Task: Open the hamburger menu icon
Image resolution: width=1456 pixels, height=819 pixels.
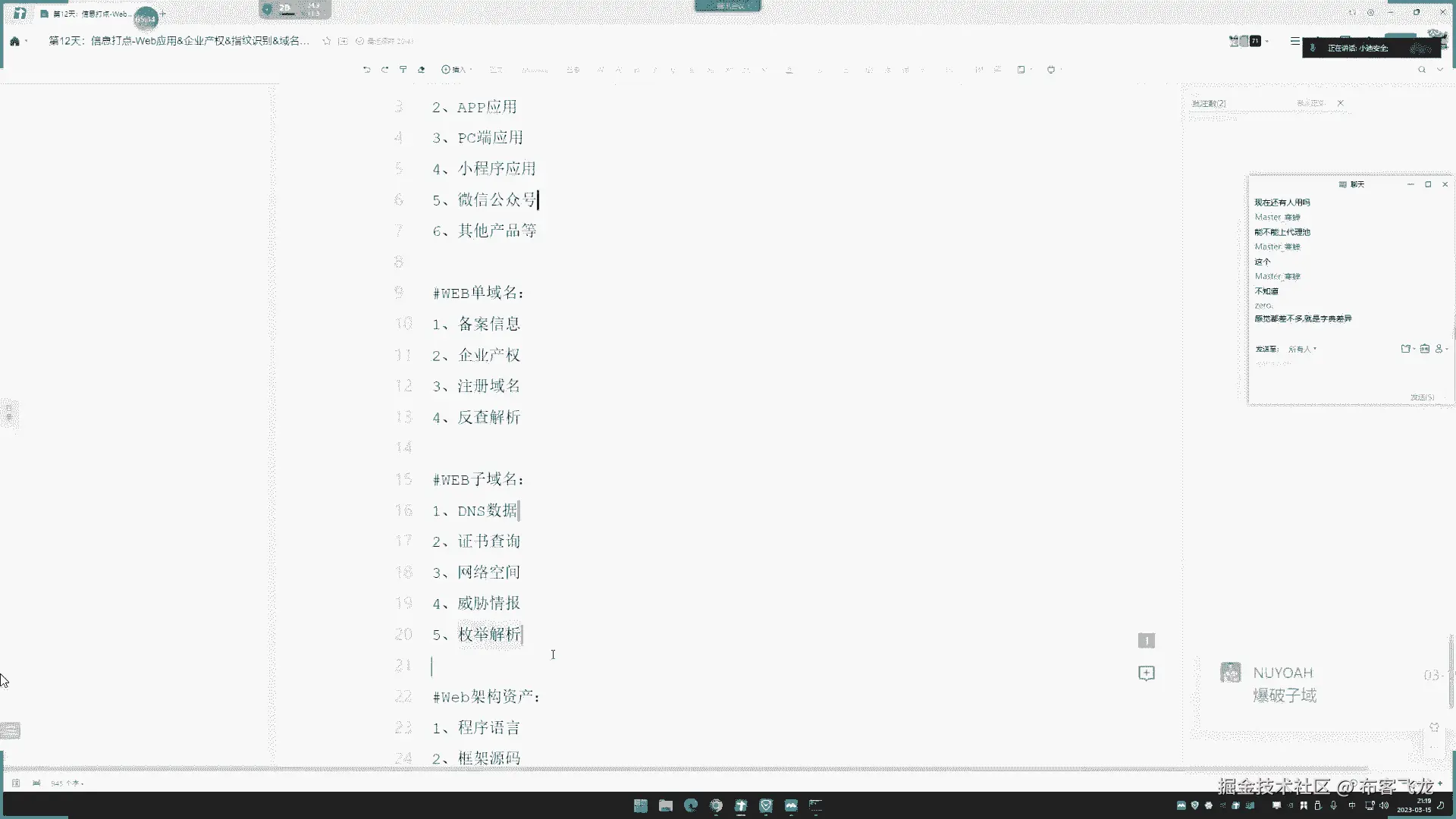Action: tap(1294, 41)
